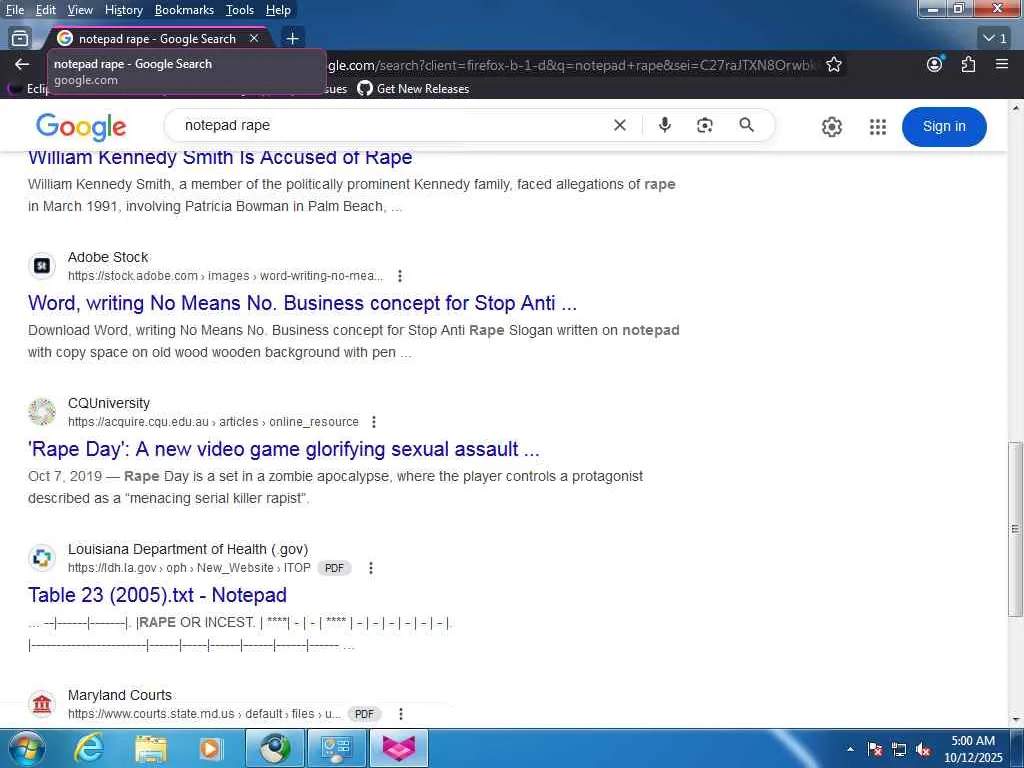This screenshot has width=1024, height=768.
Task: Open the View menu
Action: tap(80, 10)
